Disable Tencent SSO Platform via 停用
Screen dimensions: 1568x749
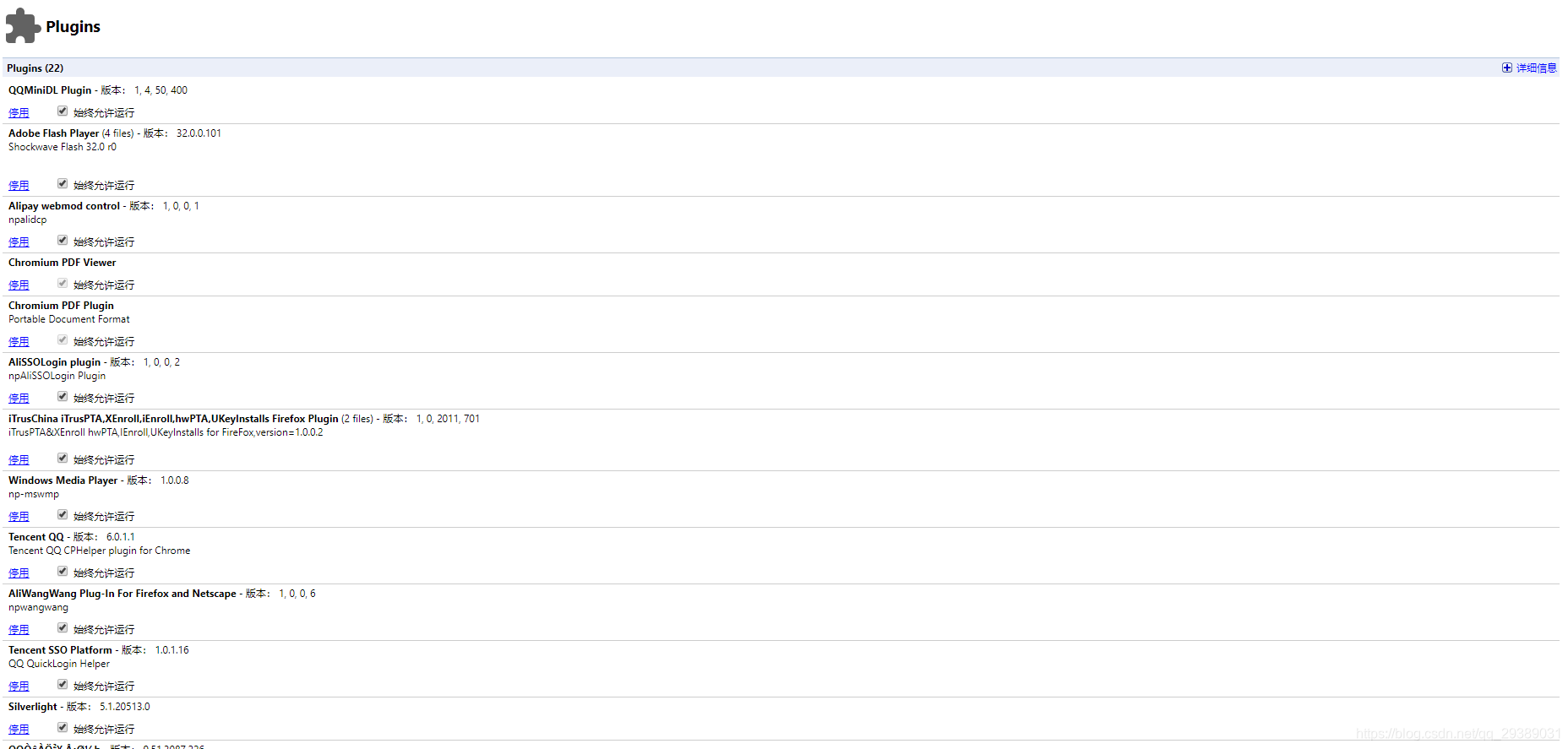point(19,687)
